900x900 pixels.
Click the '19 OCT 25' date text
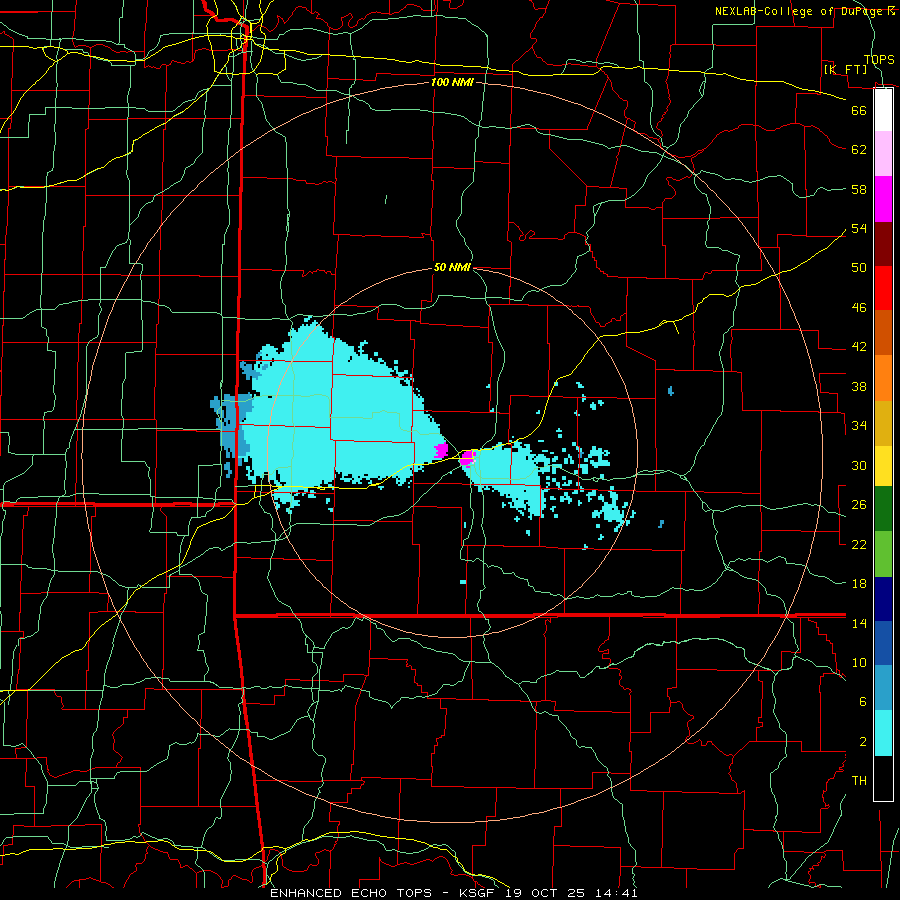(x=545, y=893)
